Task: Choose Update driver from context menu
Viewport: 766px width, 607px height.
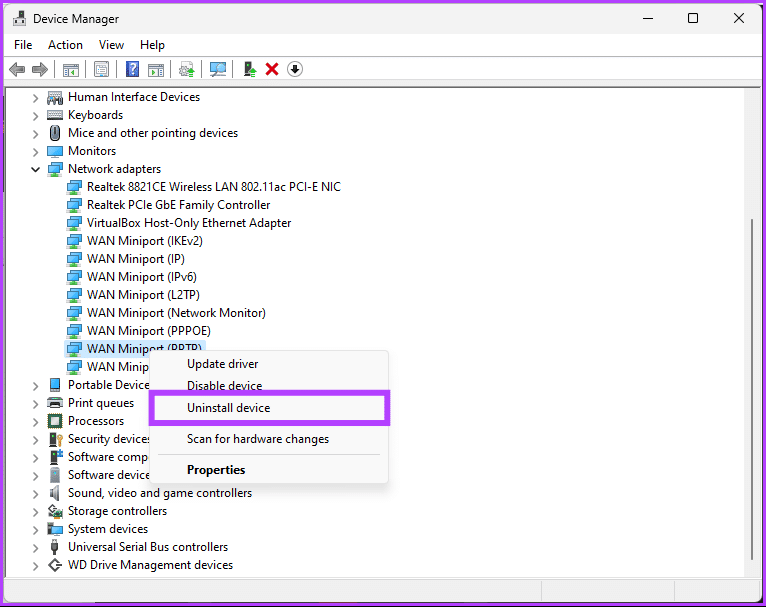Action: [x=269, y=364]
